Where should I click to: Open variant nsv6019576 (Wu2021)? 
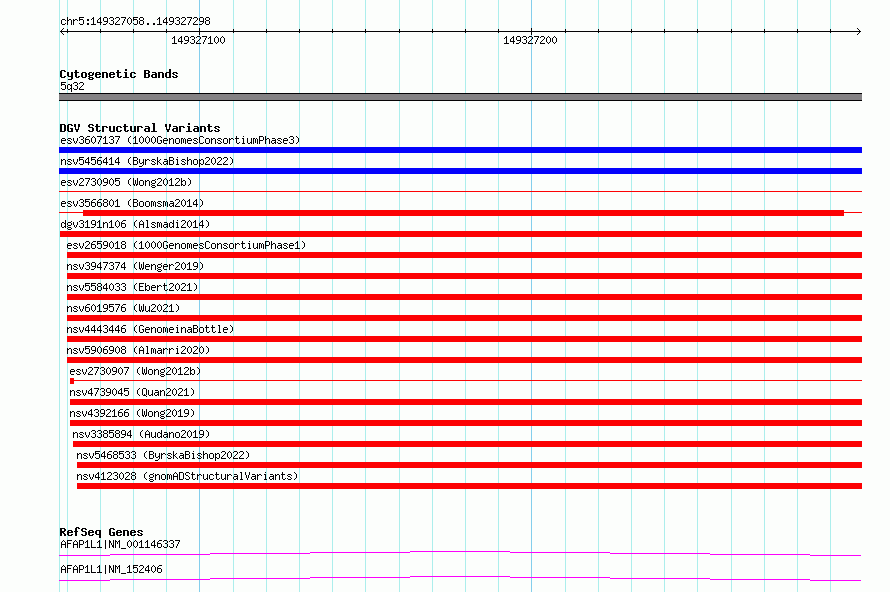tap(123, 308)
